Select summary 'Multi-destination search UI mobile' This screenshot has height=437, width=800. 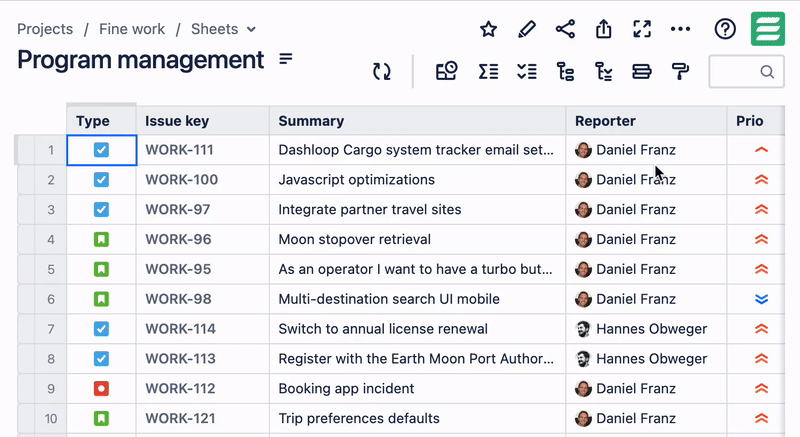click(389, 299)
